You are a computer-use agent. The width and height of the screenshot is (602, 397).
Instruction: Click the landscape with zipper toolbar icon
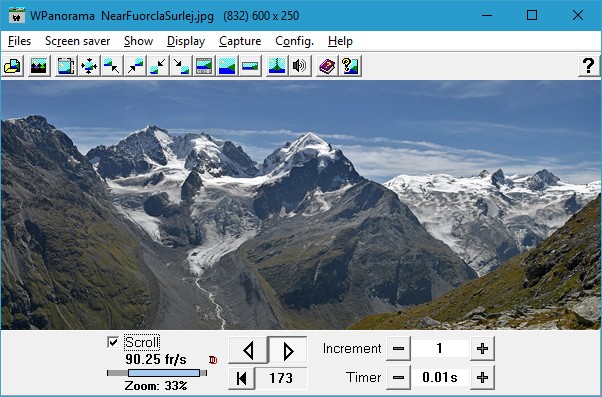(x=277, y=66)
